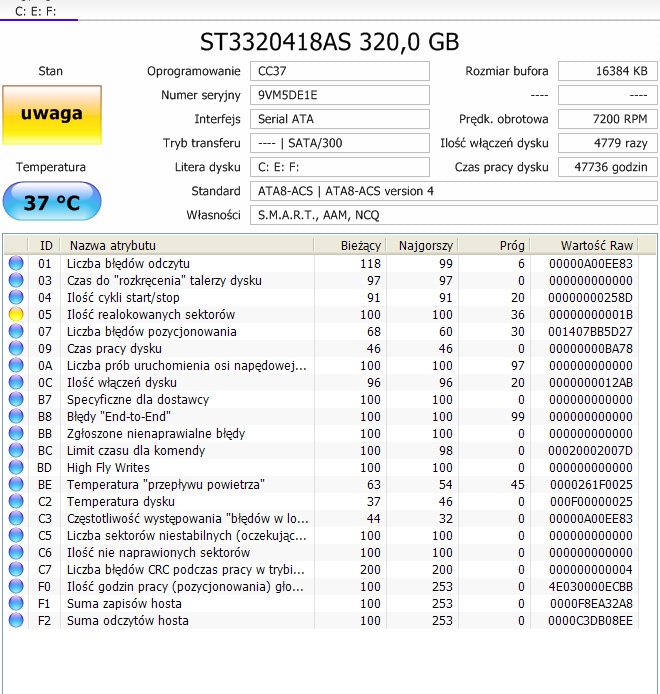Click raw value 001407BB5D27
Viewport: 660px width, 694px height.
(591, 332)
